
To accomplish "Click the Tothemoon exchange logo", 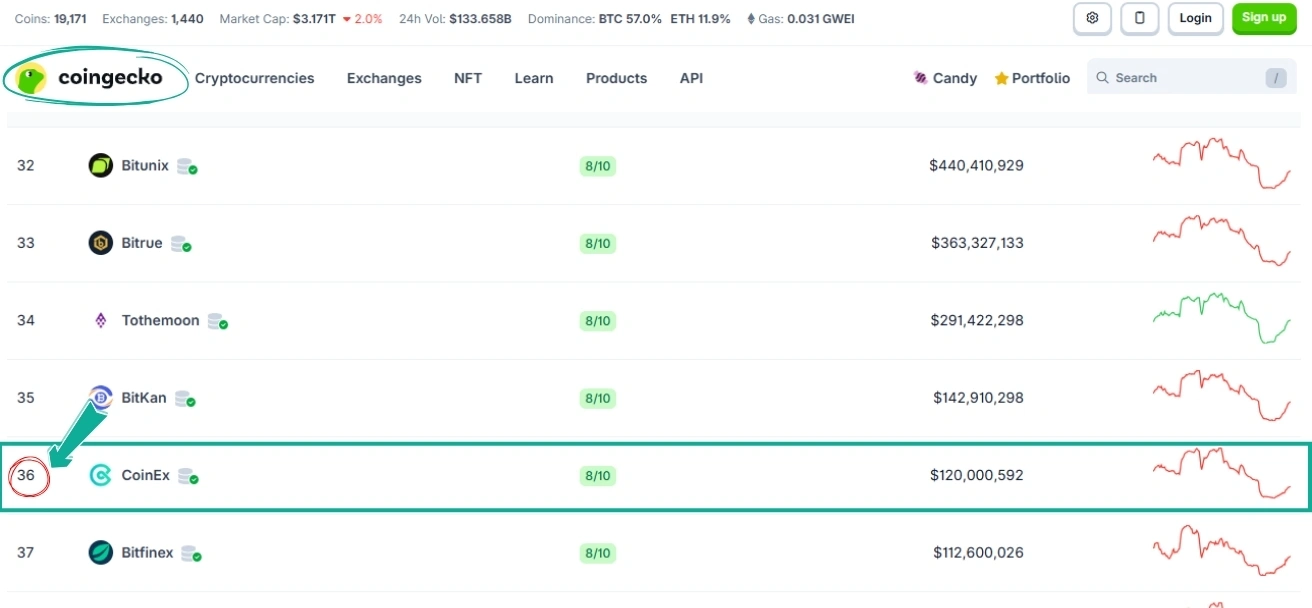I will coord(101,321).
